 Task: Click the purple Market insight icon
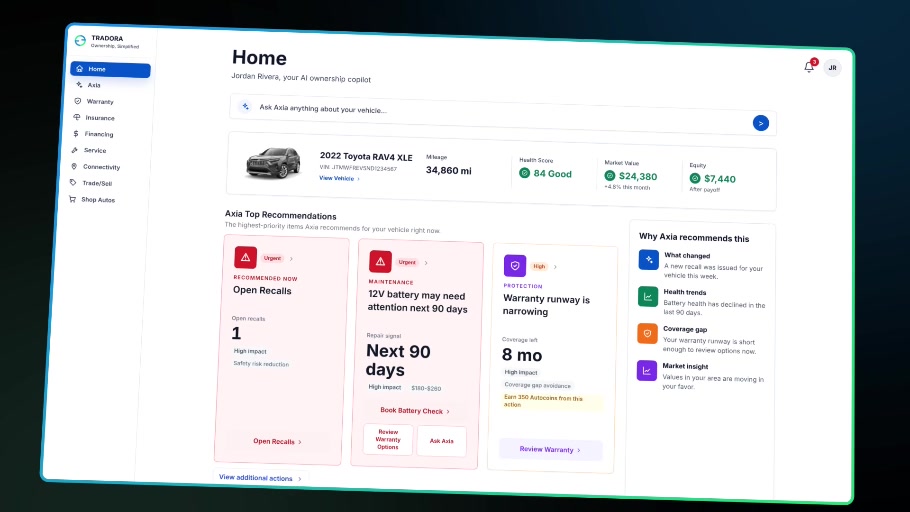[647, 370]
